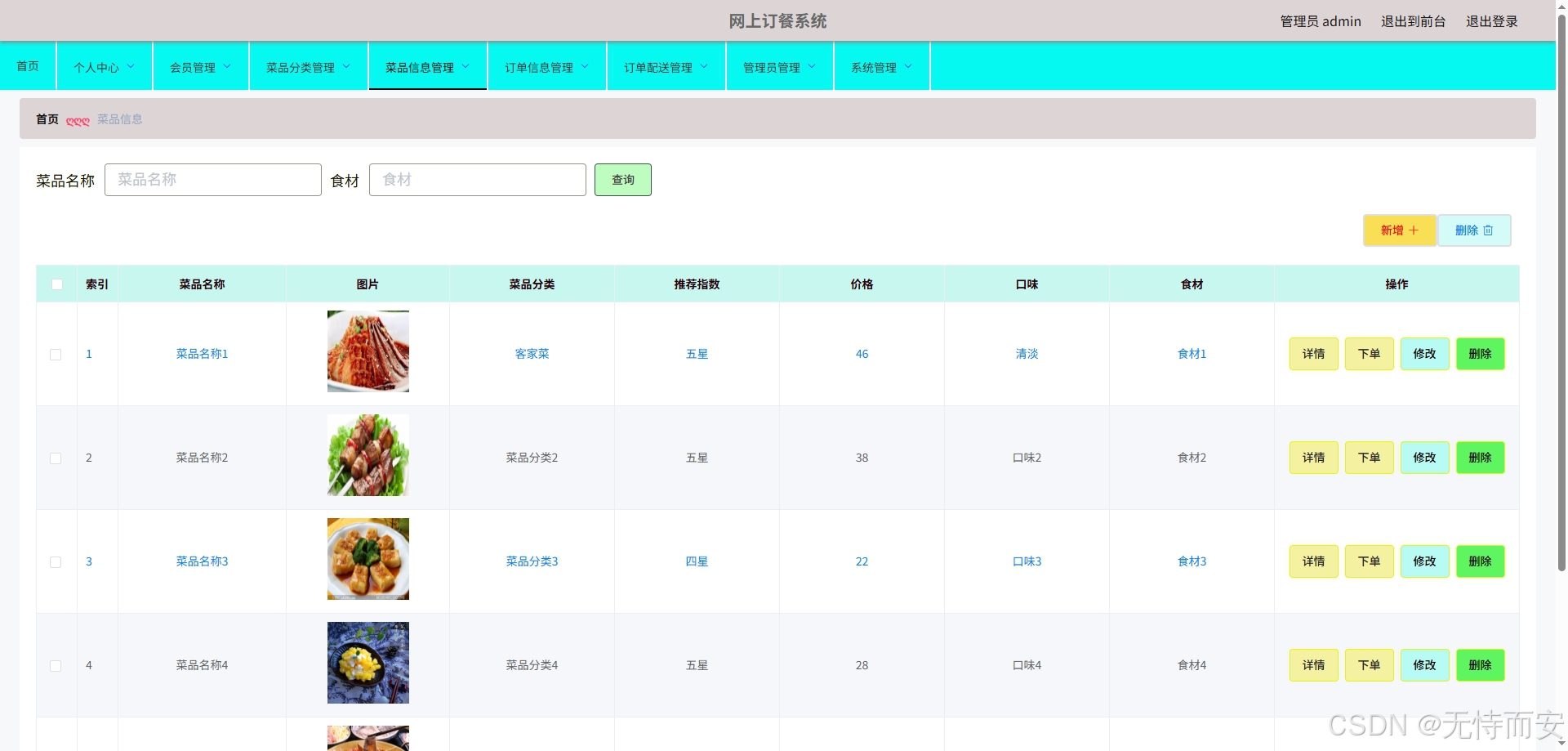Click green 删除 for 菜品名称1
The width and height of the screenshot is (1568, 751).
pos(1481,354)
